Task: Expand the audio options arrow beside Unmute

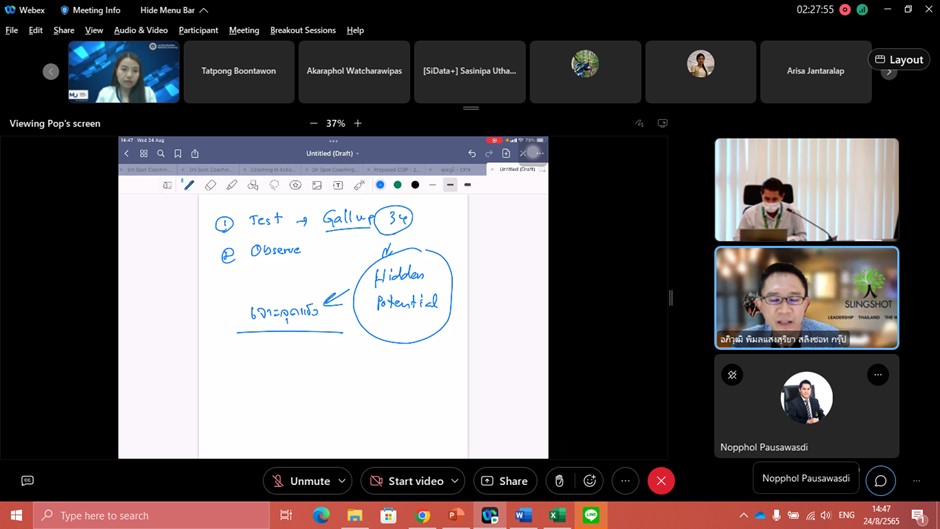Action: click(x=342, y=481)
